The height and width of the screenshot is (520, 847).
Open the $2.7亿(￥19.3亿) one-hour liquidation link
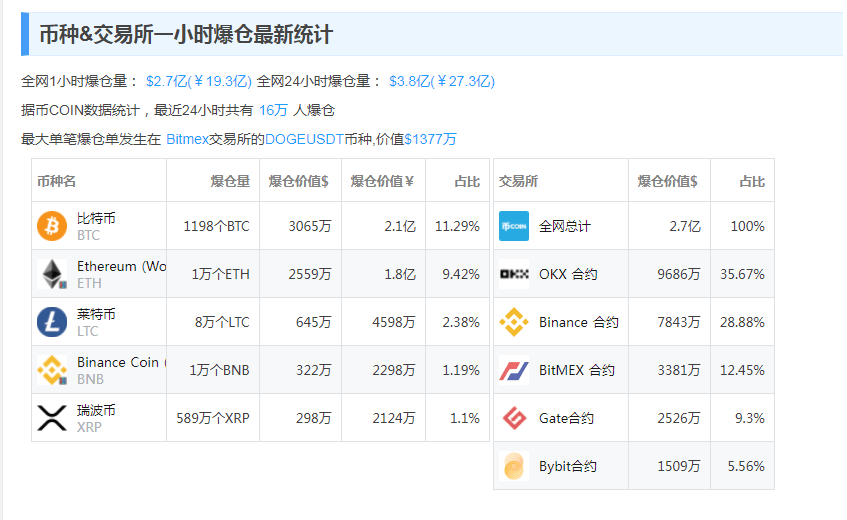[x=199, y=81]
